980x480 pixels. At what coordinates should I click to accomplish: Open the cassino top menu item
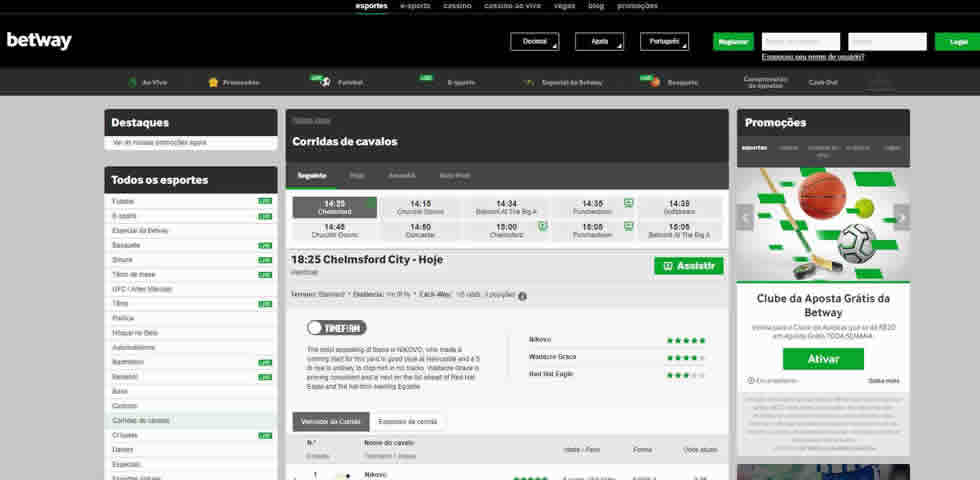click(x=458, y=6)
